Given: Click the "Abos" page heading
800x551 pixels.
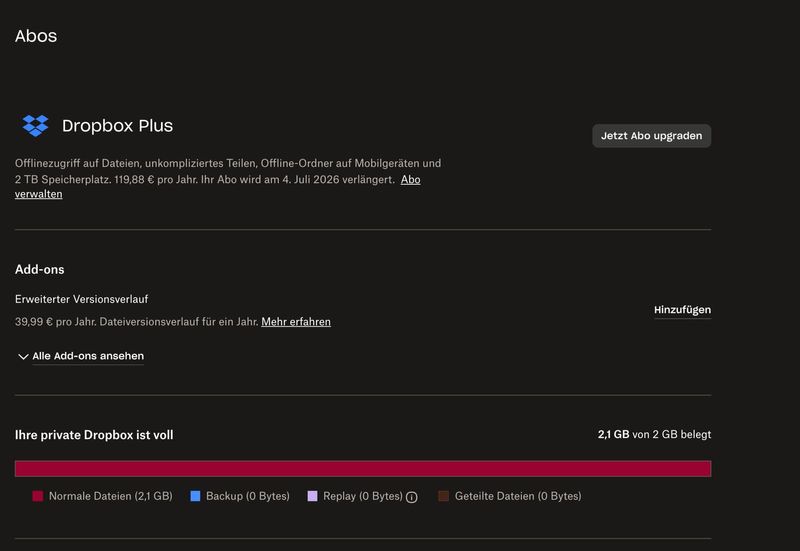Looking at the screenshot, I should coord(36,36).
